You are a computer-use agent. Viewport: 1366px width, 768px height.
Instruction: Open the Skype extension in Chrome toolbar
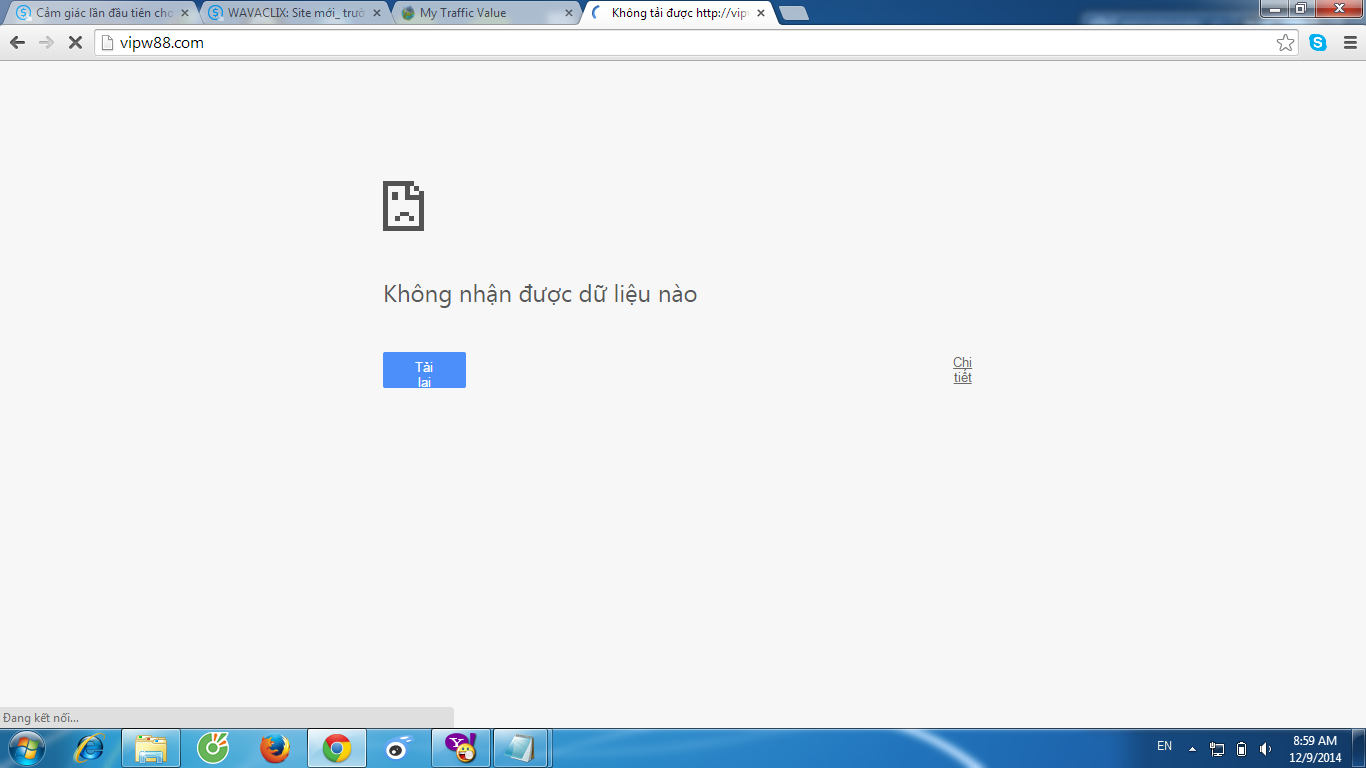click(x=1318, y=43)
